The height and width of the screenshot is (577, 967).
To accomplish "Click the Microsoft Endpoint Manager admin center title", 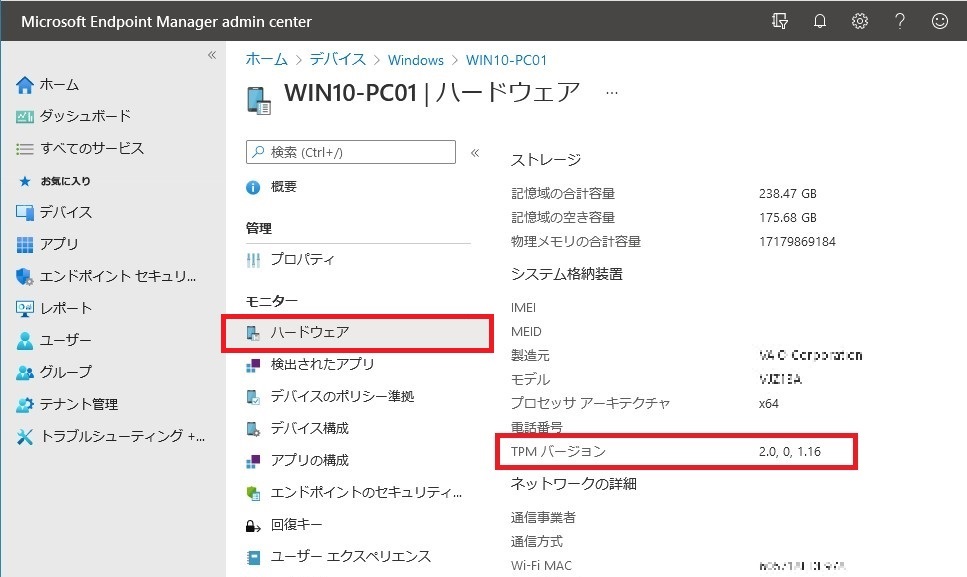I will point(167,22).
